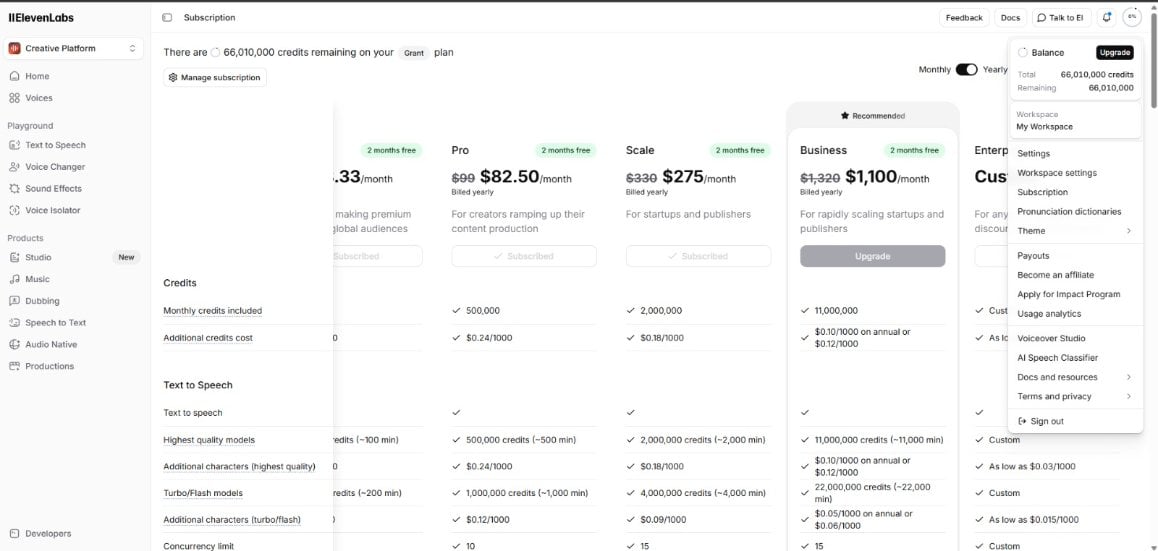Expand Docs and resources submenu

pyautogui.click(x=1075, y=377)
